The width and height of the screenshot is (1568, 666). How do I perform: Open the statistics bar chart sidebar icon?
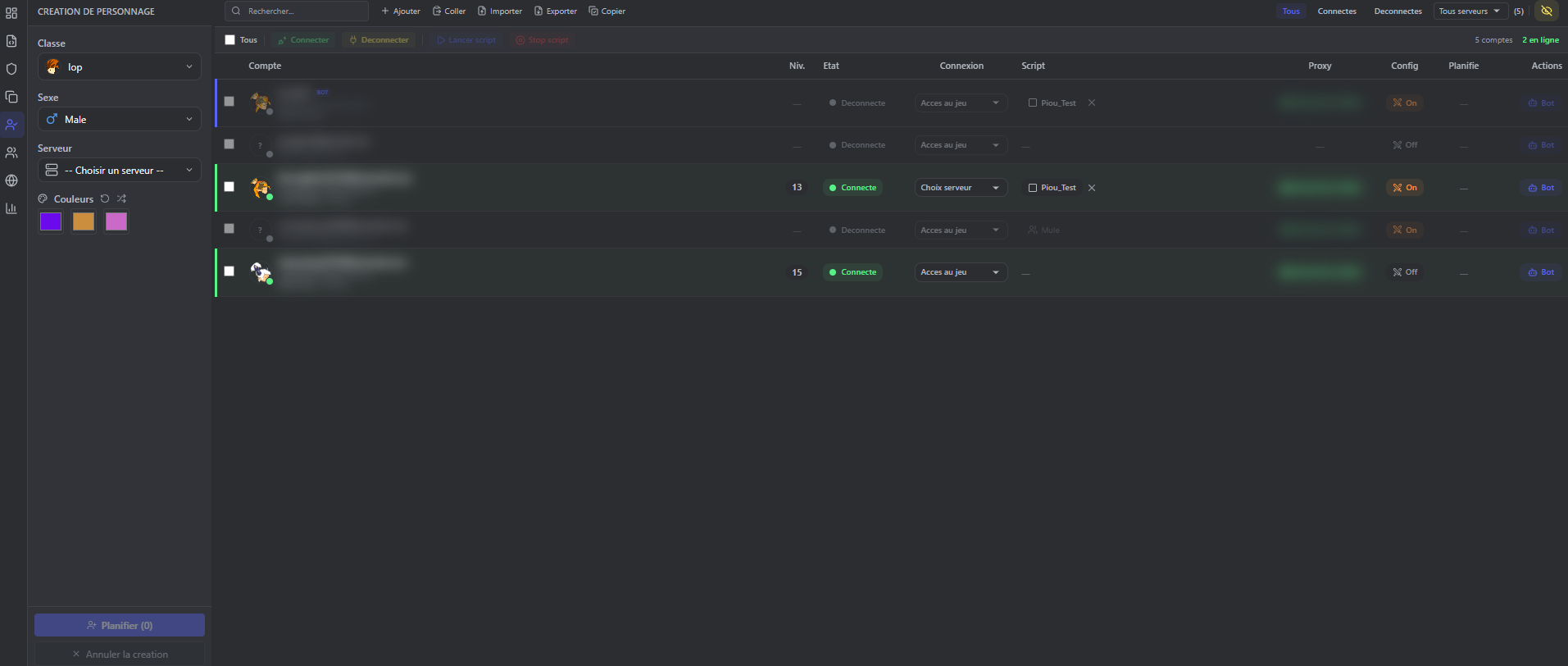pyautogui.click(x=11, y=208)
